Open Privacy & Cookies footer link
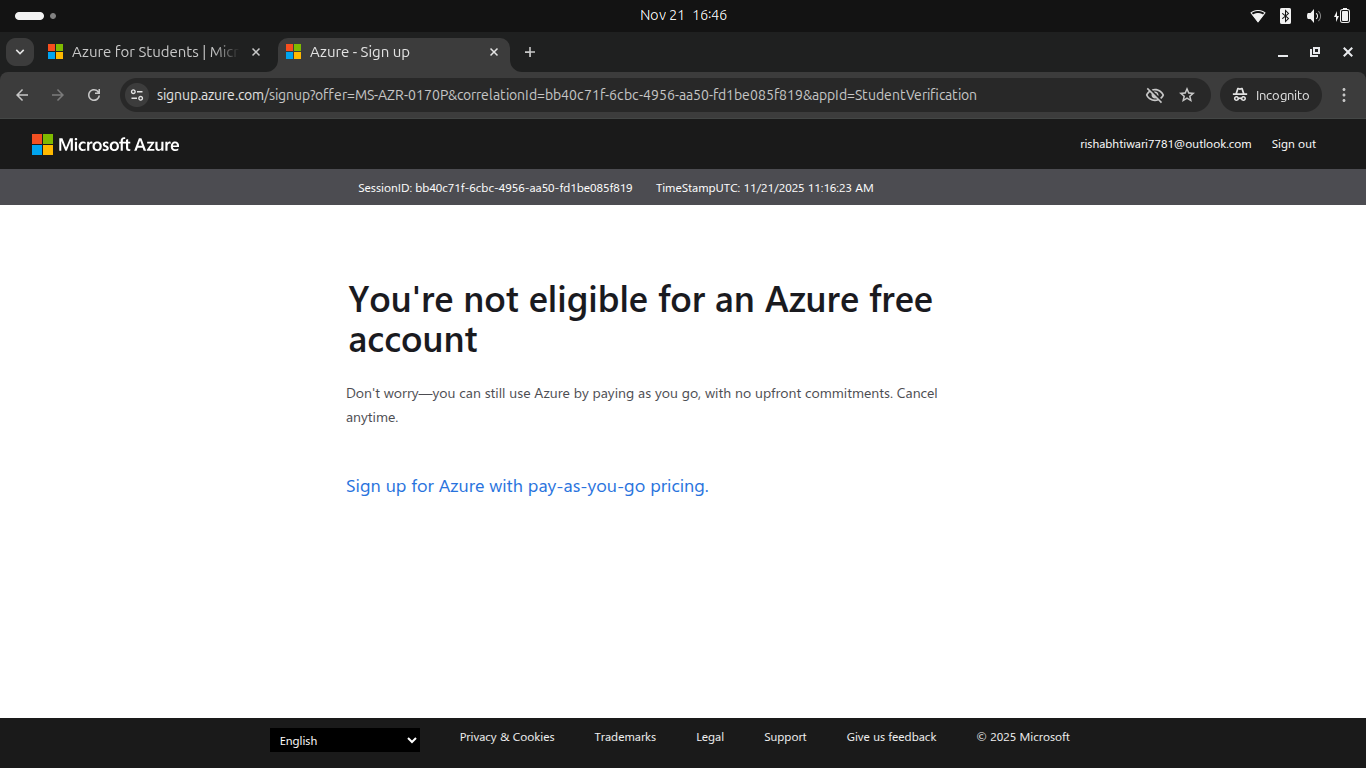This screenshot has height=768, width=1366. point(507,737)
